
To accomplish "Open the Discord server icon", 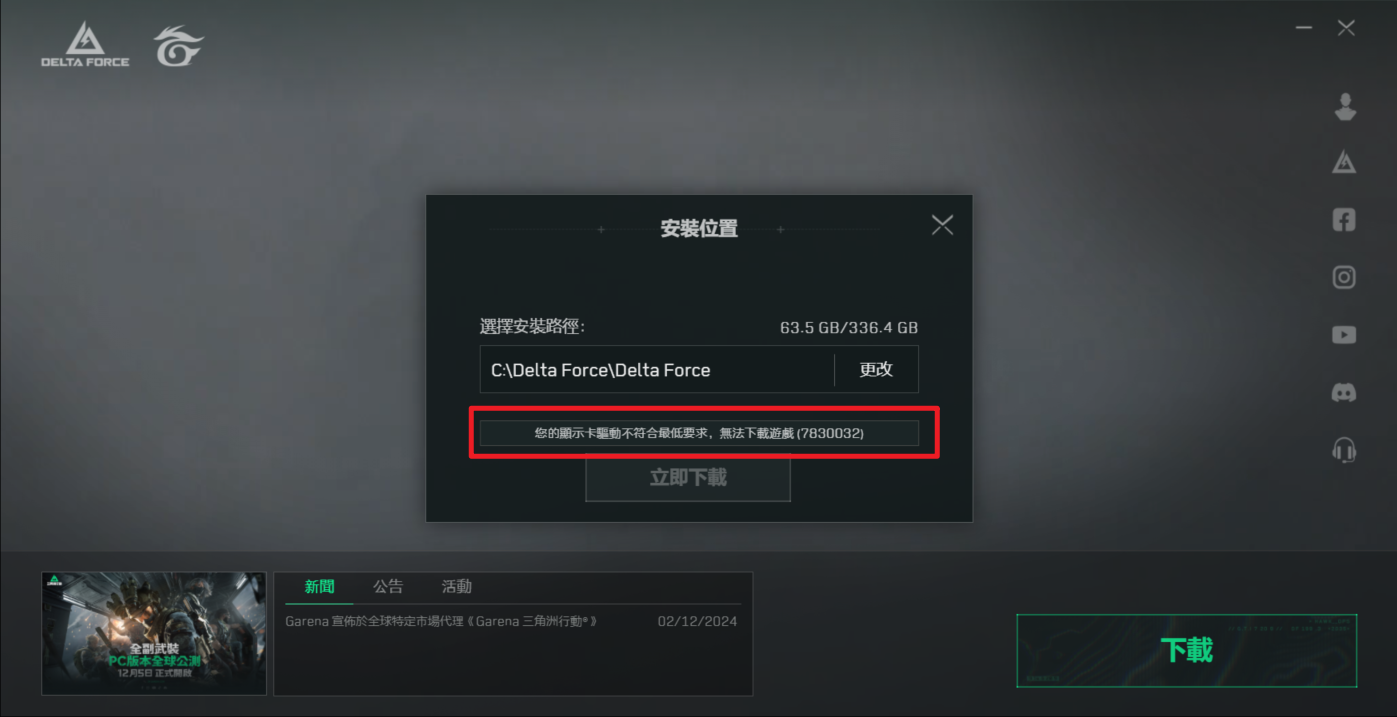I will [1344, 392].
